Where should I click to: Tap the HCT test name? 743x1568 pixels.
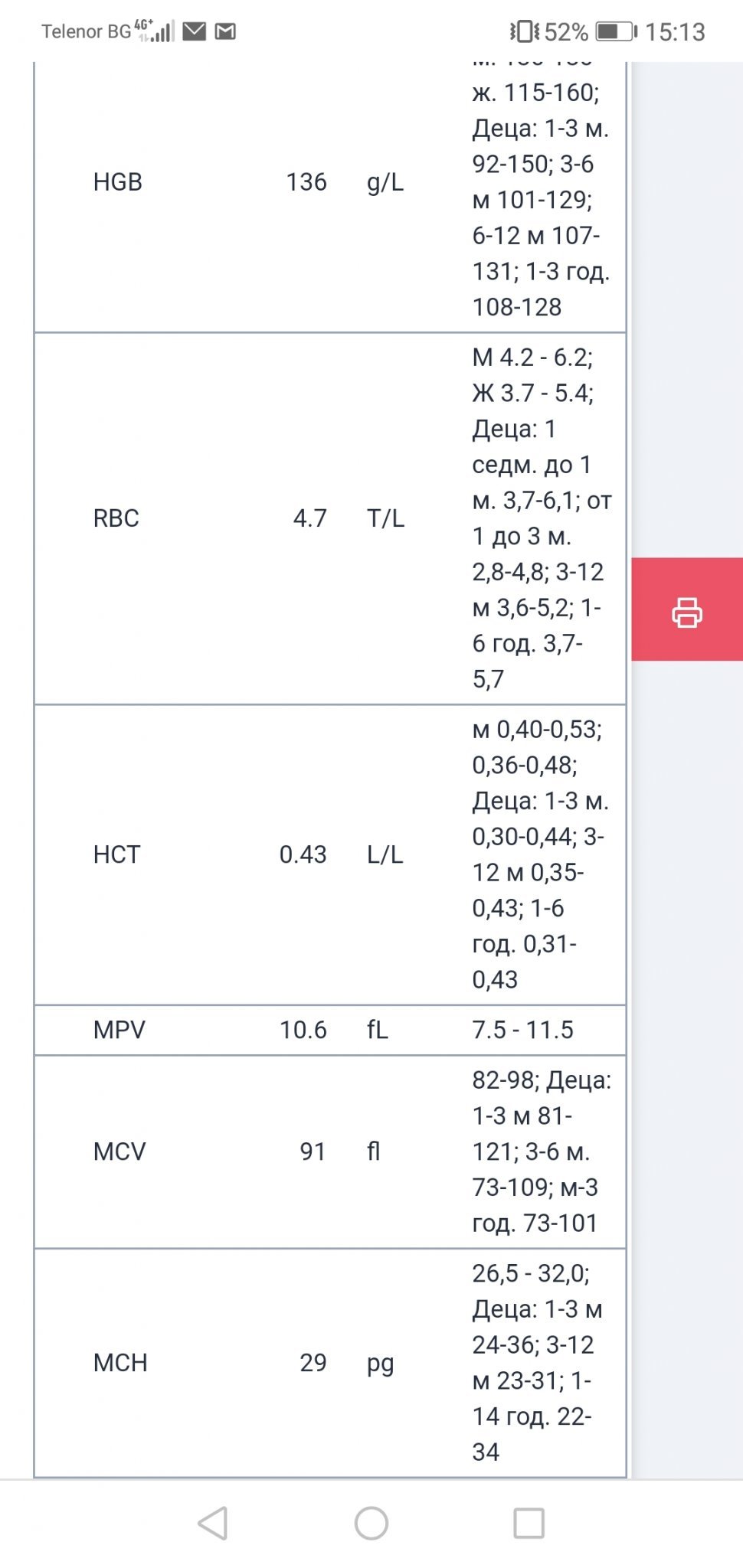(117, 854)
